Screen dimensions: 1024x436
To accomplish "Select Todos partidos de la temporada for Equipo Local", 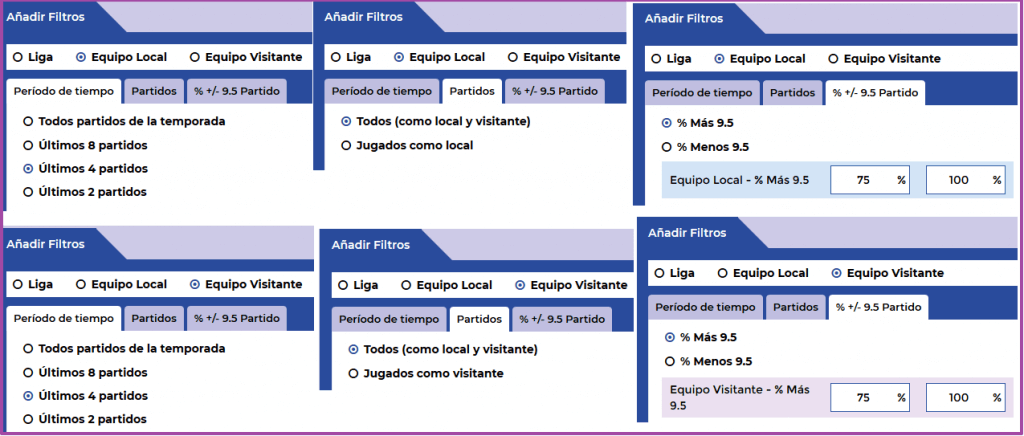I will pos(124,121).
